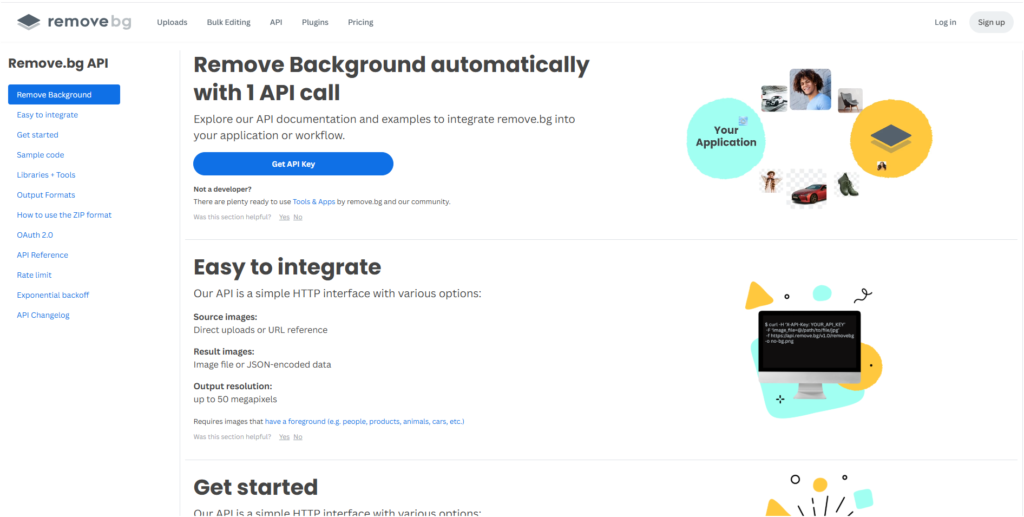Navigate to Exponential backoff section
The image size is (1024, 517).
(53, 295)
